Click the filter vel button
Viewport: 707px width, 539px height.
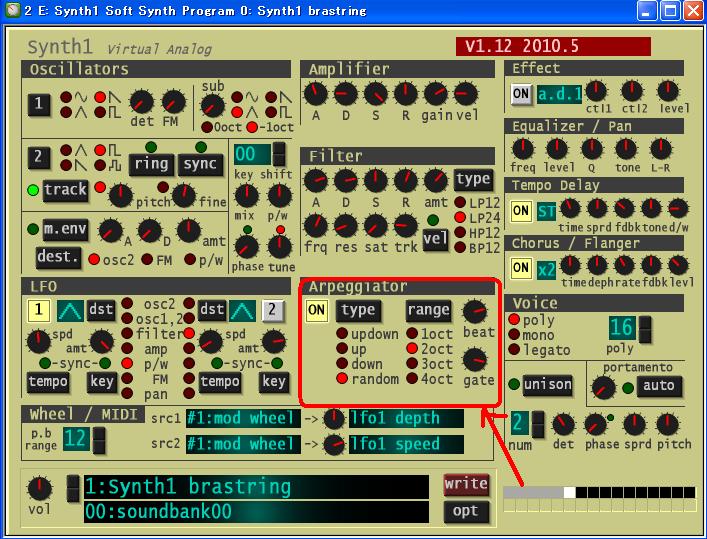click(435, 239)
